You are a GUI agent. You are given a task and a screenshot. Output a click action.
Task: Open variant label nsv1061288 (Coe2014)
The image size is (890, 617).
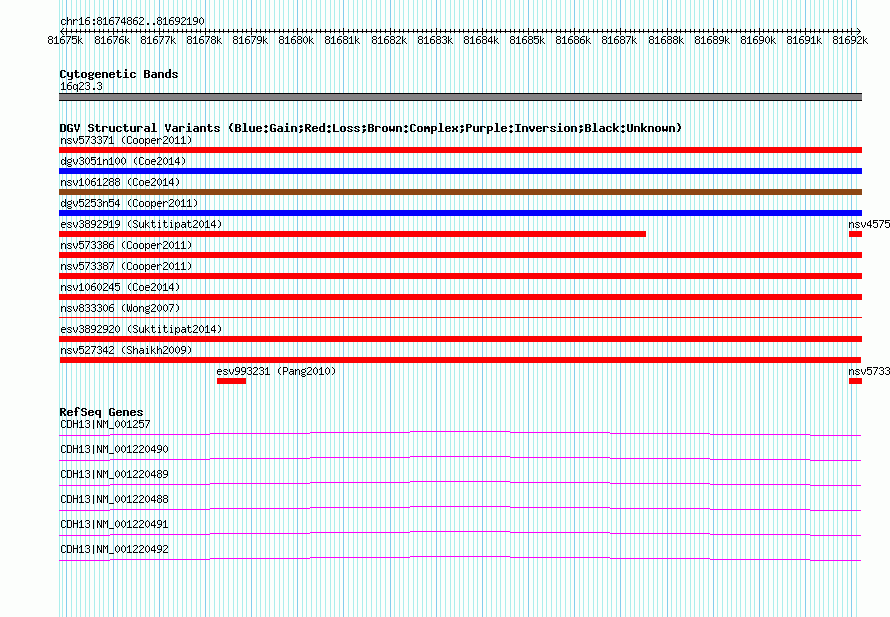pyautogui.click(x=120, y=182)
